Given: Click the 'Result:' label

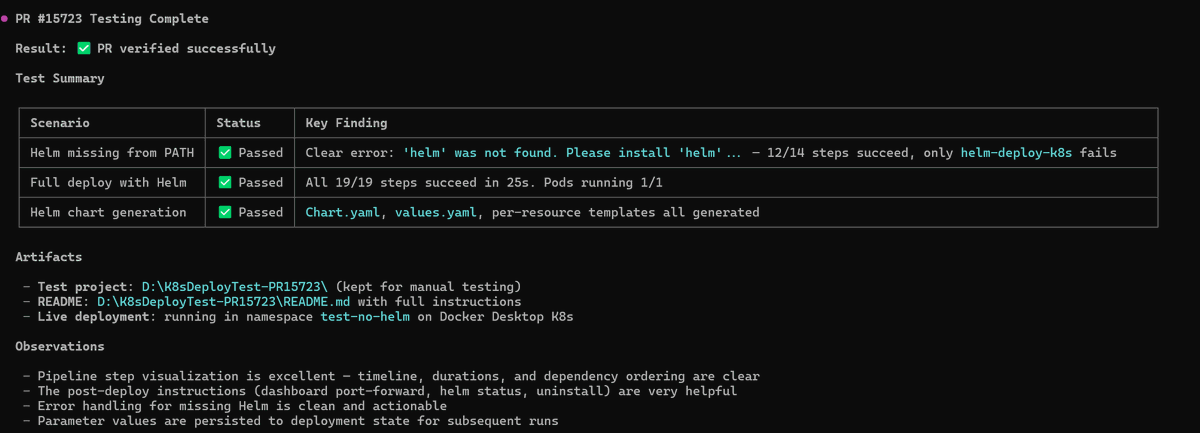Looking at the screenshot, I should coord(41,48).
